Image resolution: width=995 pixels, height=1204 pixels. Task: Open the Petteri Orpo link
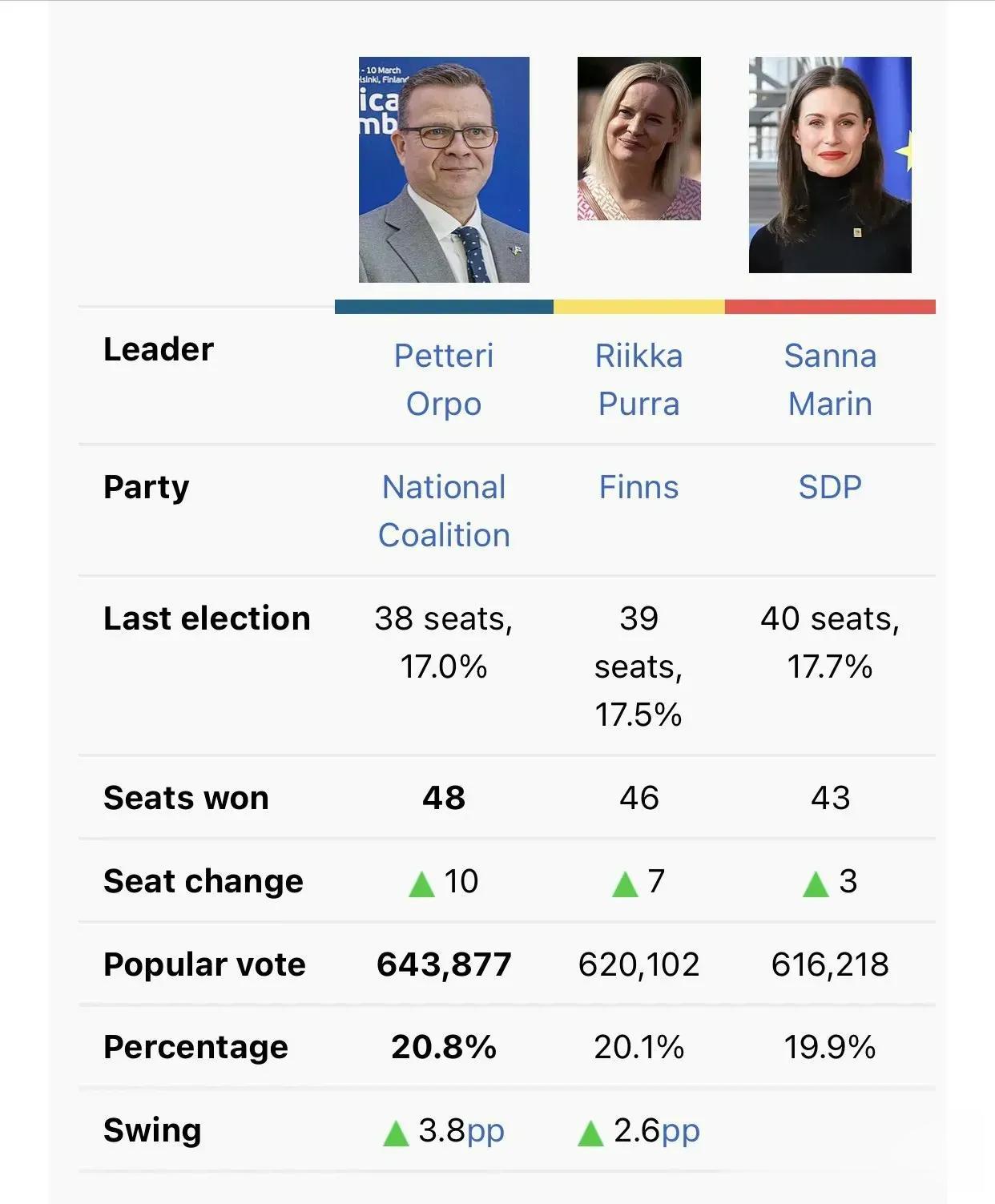(444, 380)
